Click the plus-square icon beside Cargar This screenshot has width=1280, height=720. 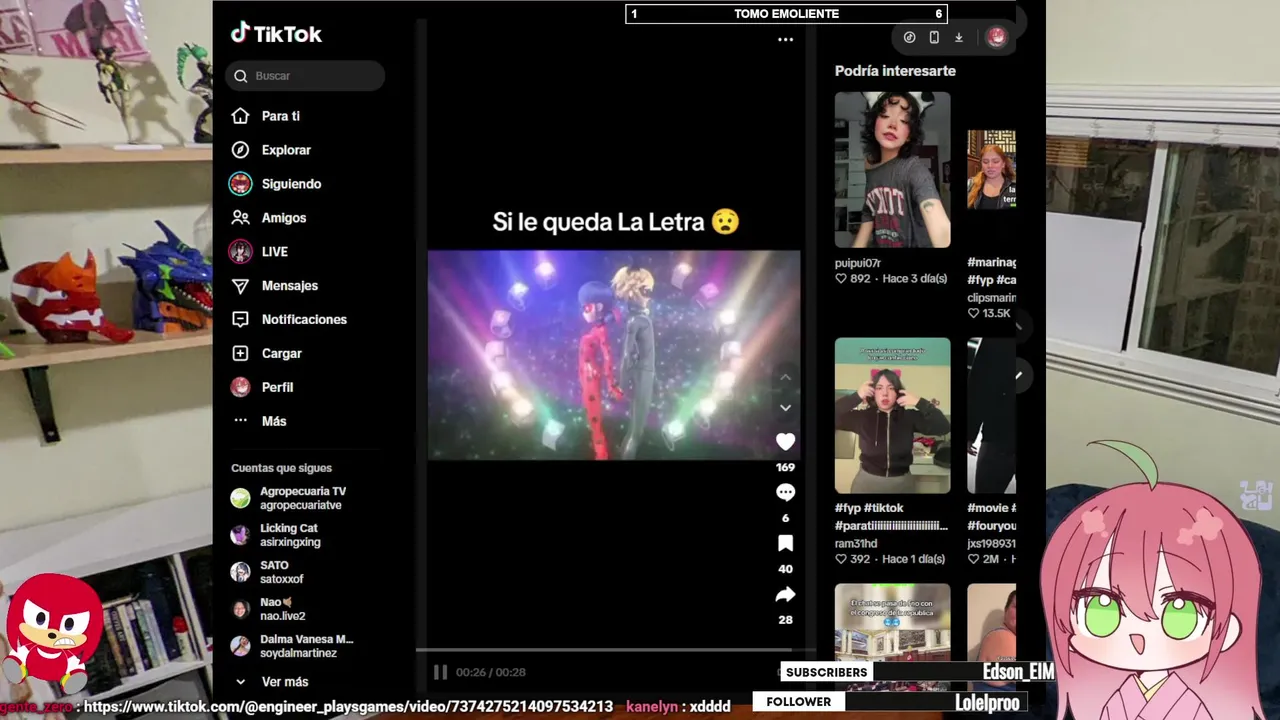[x=240, y=354]
